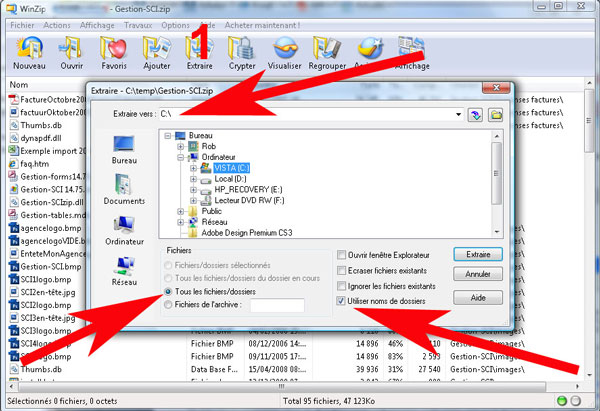Image resolution: width=600 pixels, height=411 pixels.
Task: Expand the Lecteur DVD RW (F:) node
Action: (193, 201)
